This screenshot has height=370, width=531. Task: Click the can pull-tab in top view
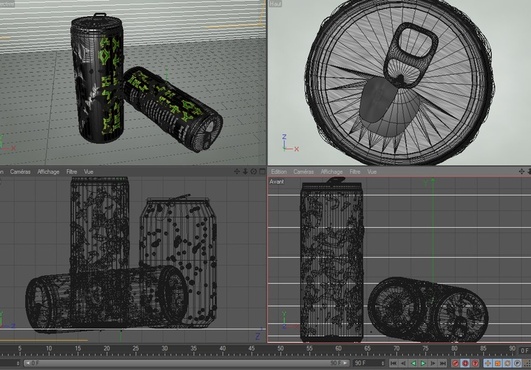[x=411, y=56]
